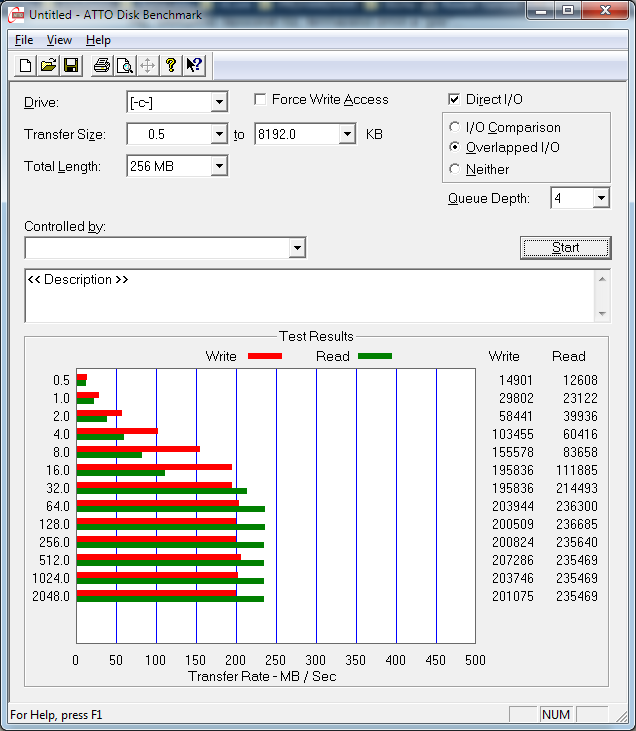
Task: Open a saved benchmark file icon
Action: pos(48,65)
